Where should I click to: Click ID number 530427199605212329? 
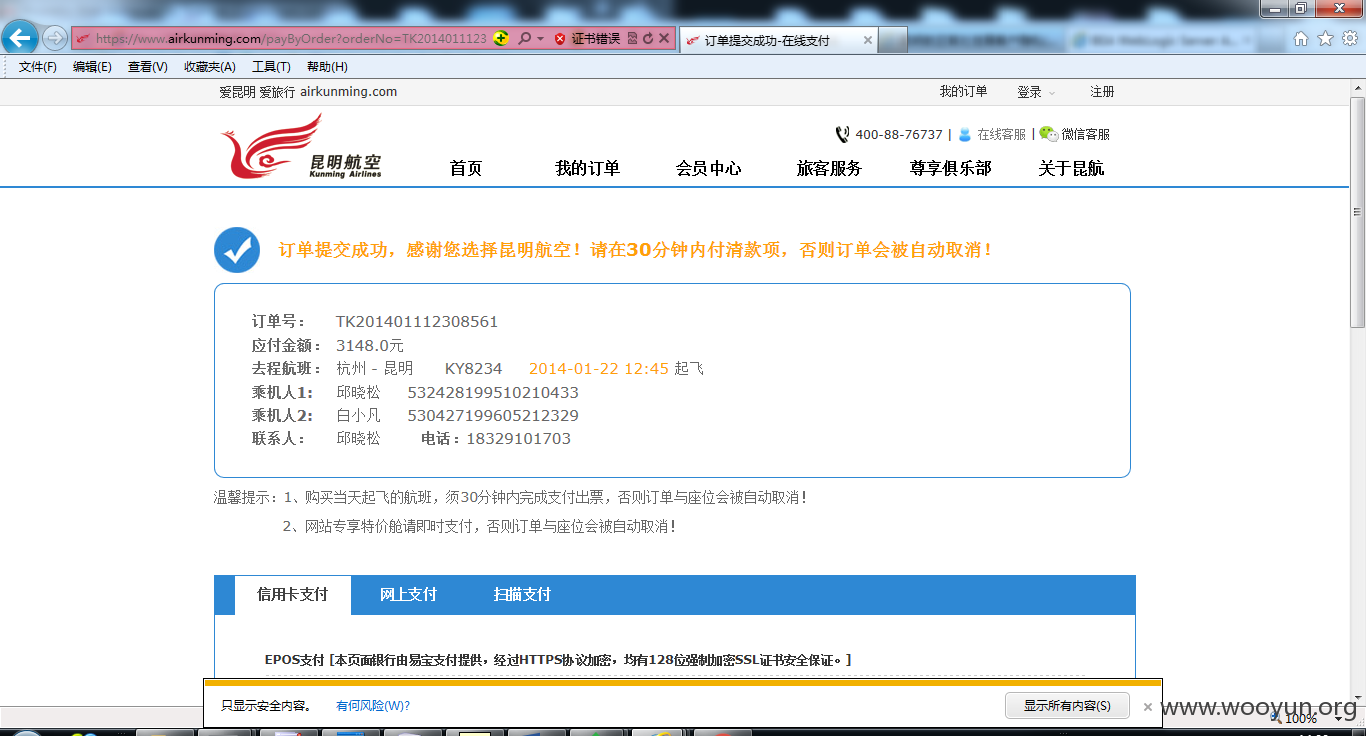[493, 415]
